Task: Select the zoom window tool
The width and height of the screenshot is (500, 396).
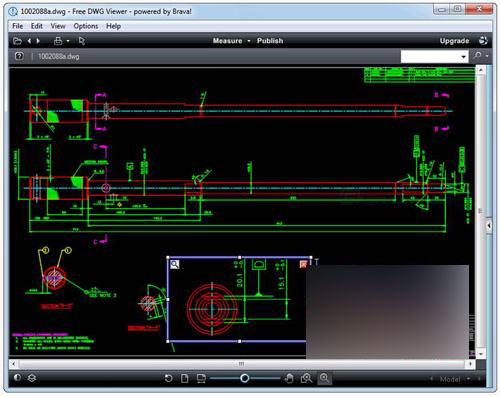Action: 306,378
